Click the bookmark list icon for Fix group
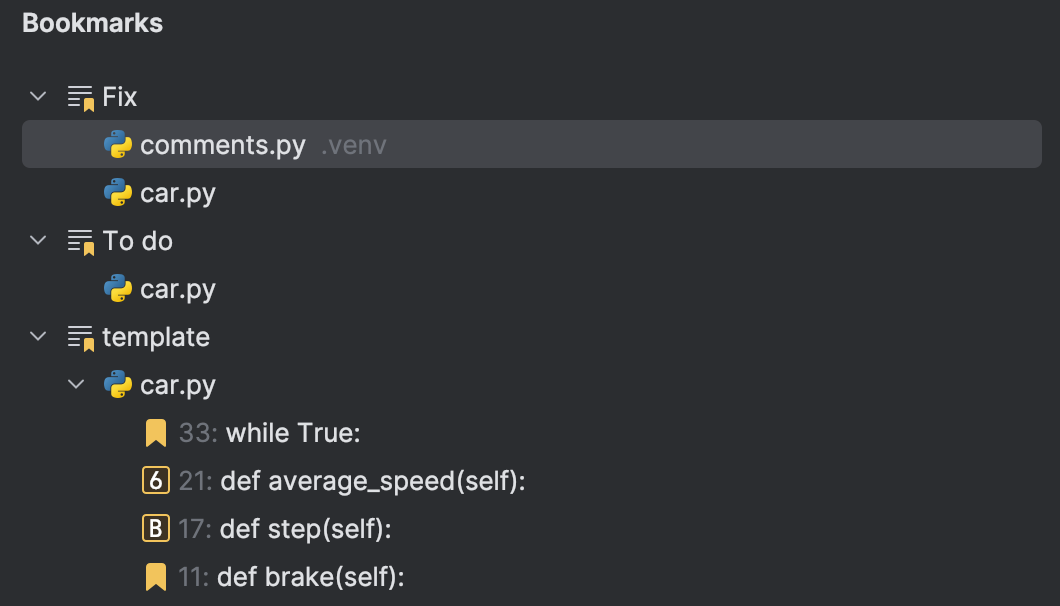Screen dimensions: 1060x606 80,96
